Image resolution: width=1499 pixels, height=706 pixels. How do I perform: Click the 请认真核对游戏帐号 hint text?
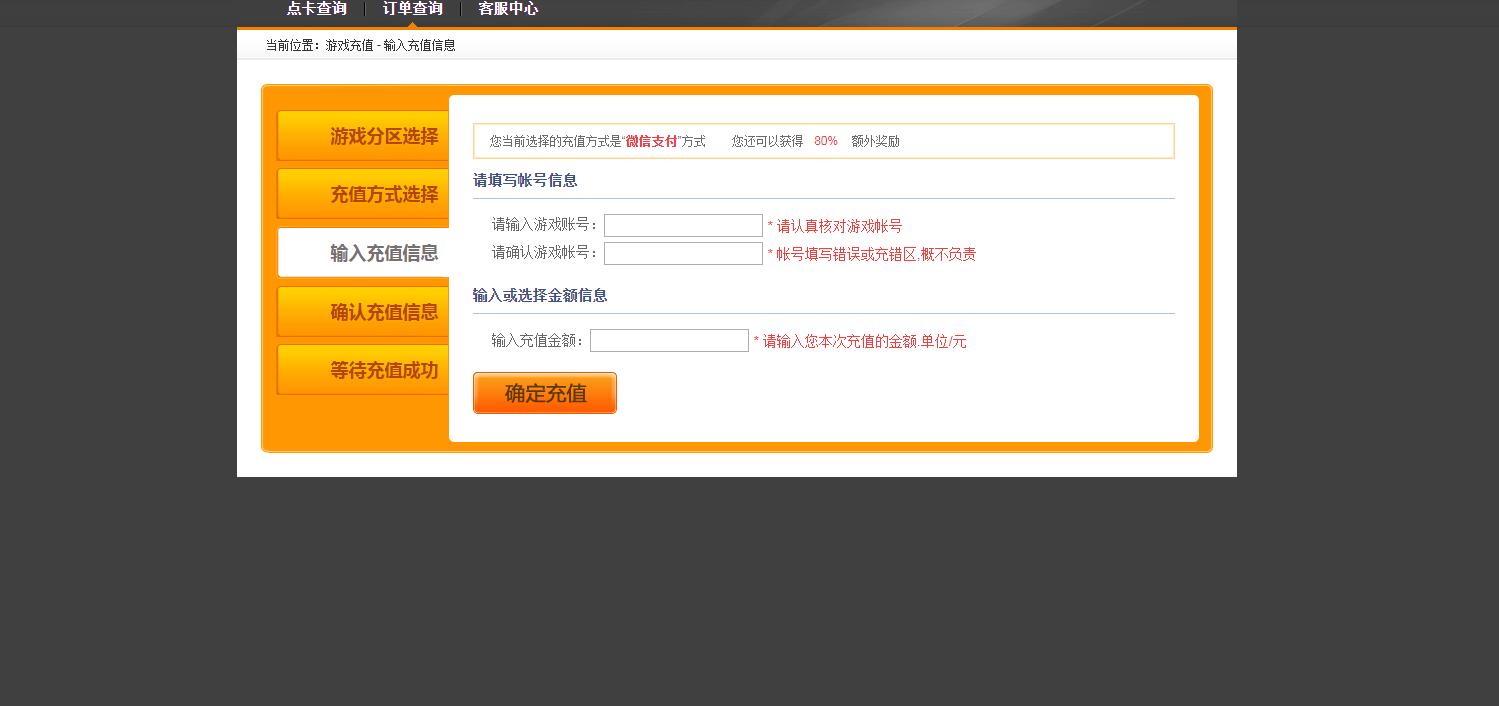tap(838, 227)
